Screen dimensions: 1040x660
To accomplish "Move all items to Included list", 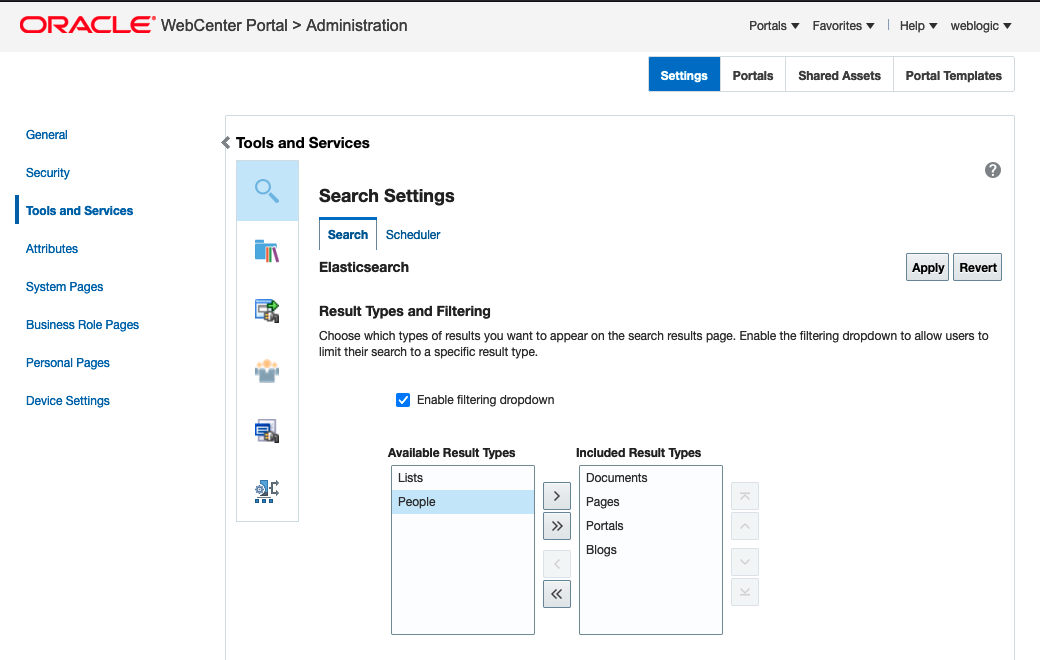I will (556, 526).
